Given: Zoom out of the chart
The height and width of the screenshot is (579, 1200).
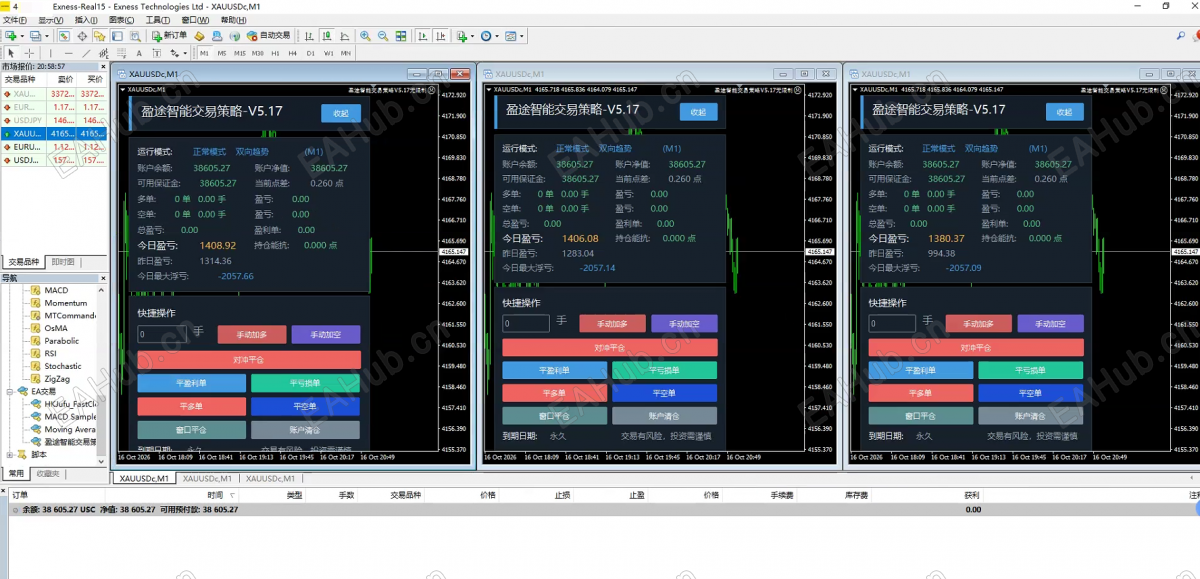Looking at the screenshot, I should pyautogui.click(x=383, y=36).
